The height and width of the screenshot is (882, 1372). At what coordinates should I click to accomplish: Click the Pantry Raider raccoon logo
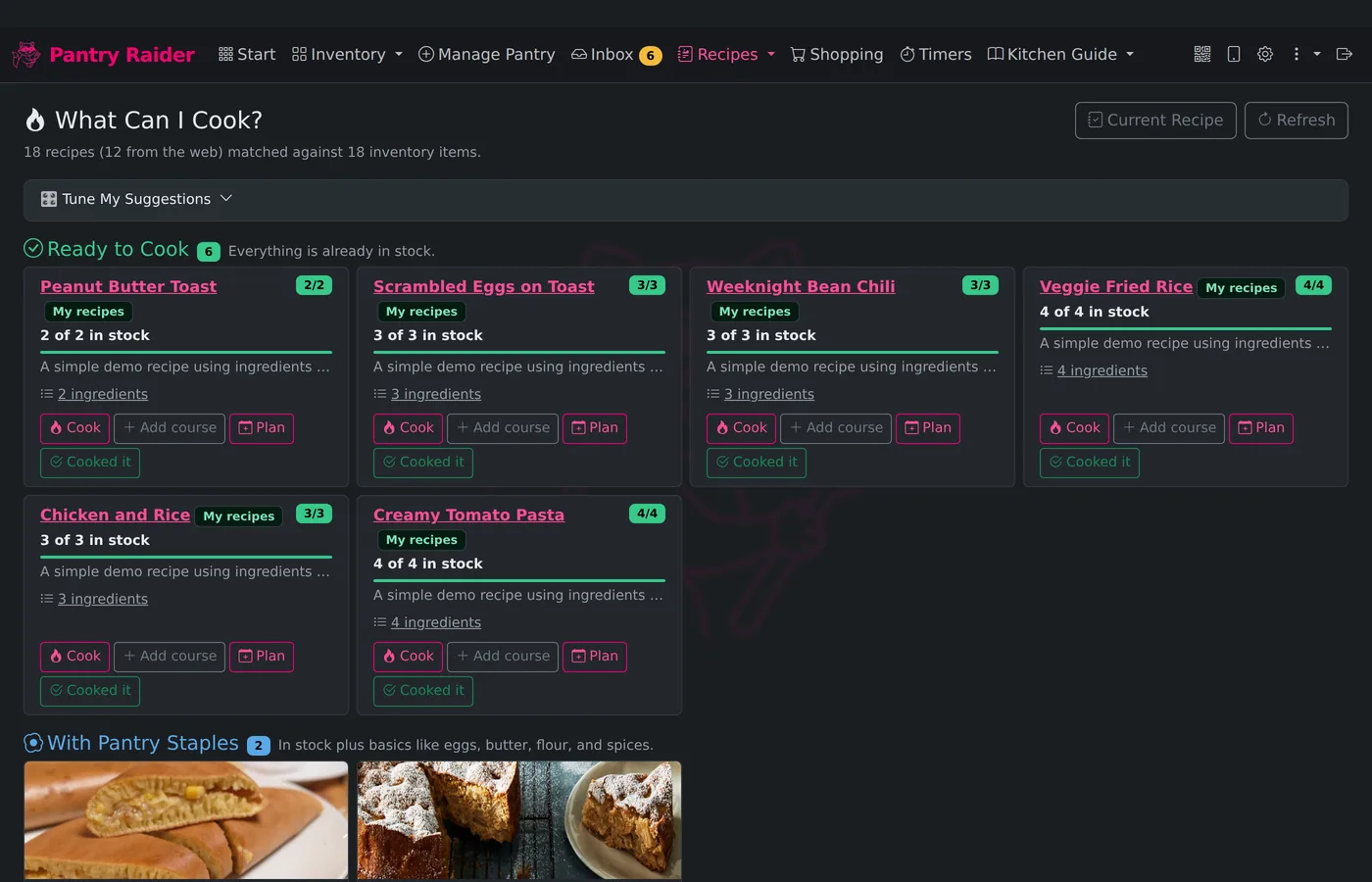click(26, 55)
